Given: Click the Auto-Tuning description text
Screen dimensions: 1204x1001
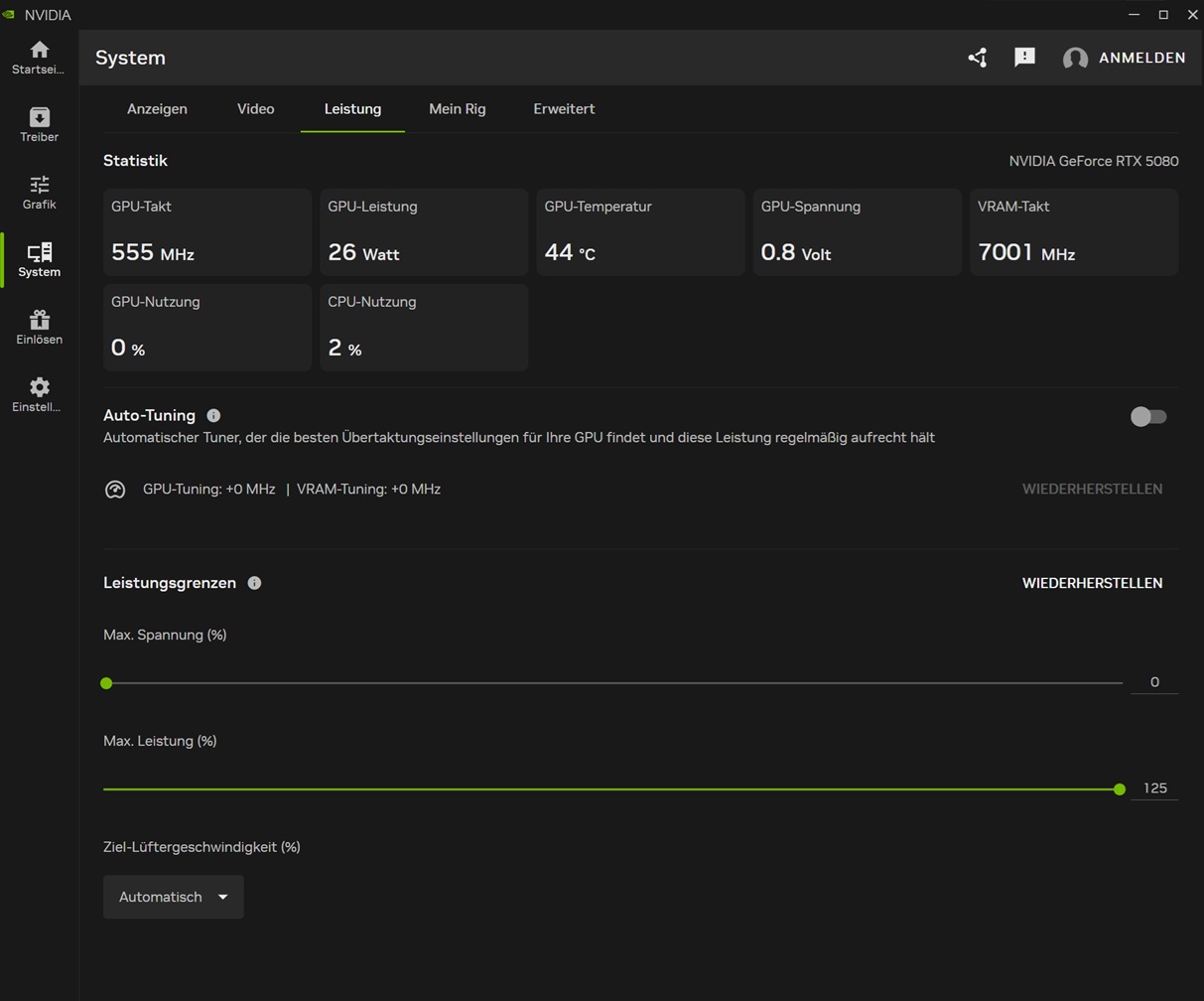Looking at the screenshot, I should [x=519, y=437].
